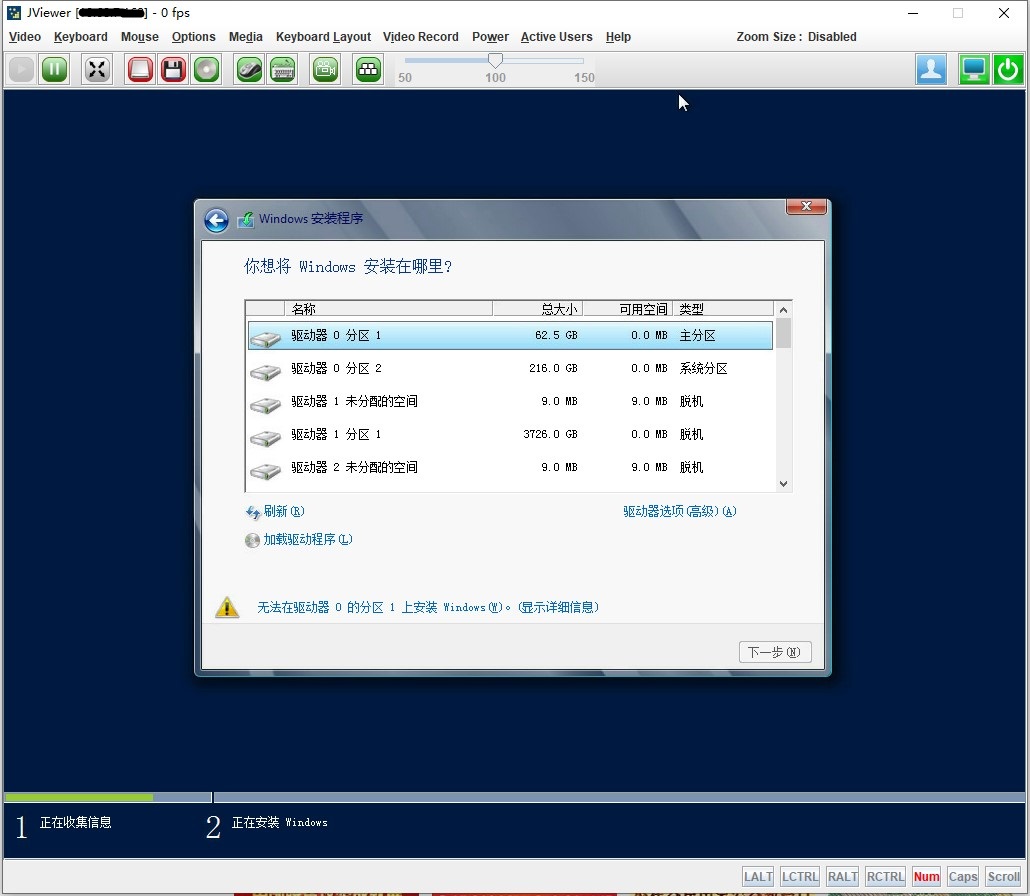This screenshot has width=1030, height=896.
Task: Open the soft keyboard icon
Action: 282,69
